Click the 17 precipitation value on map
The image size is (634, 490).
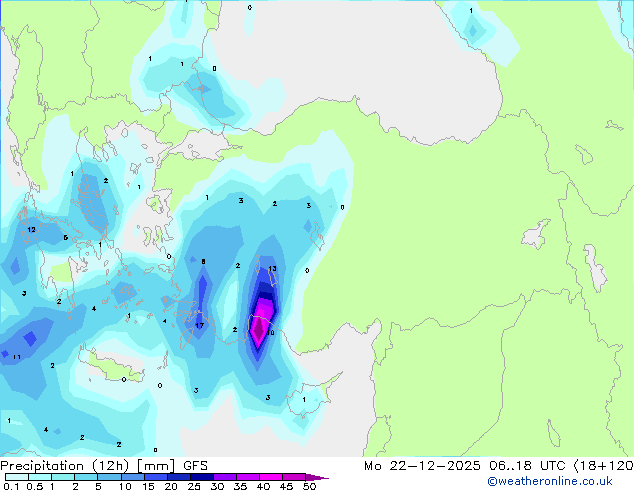point(199,325)
